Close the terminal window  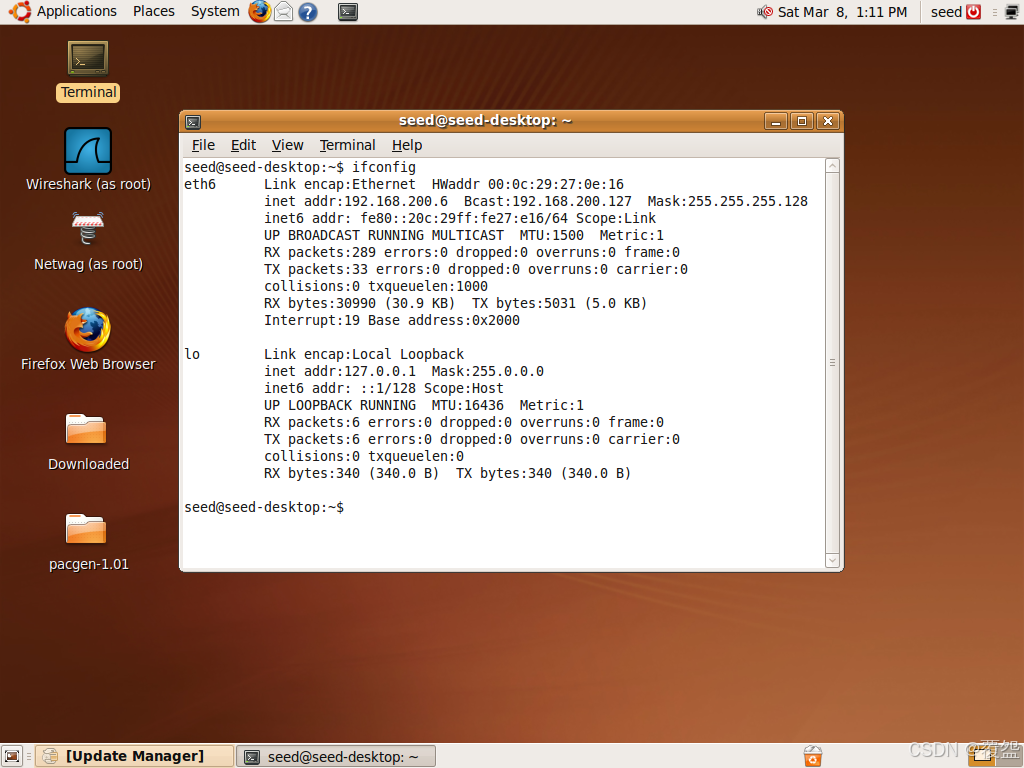pos(828,121)
